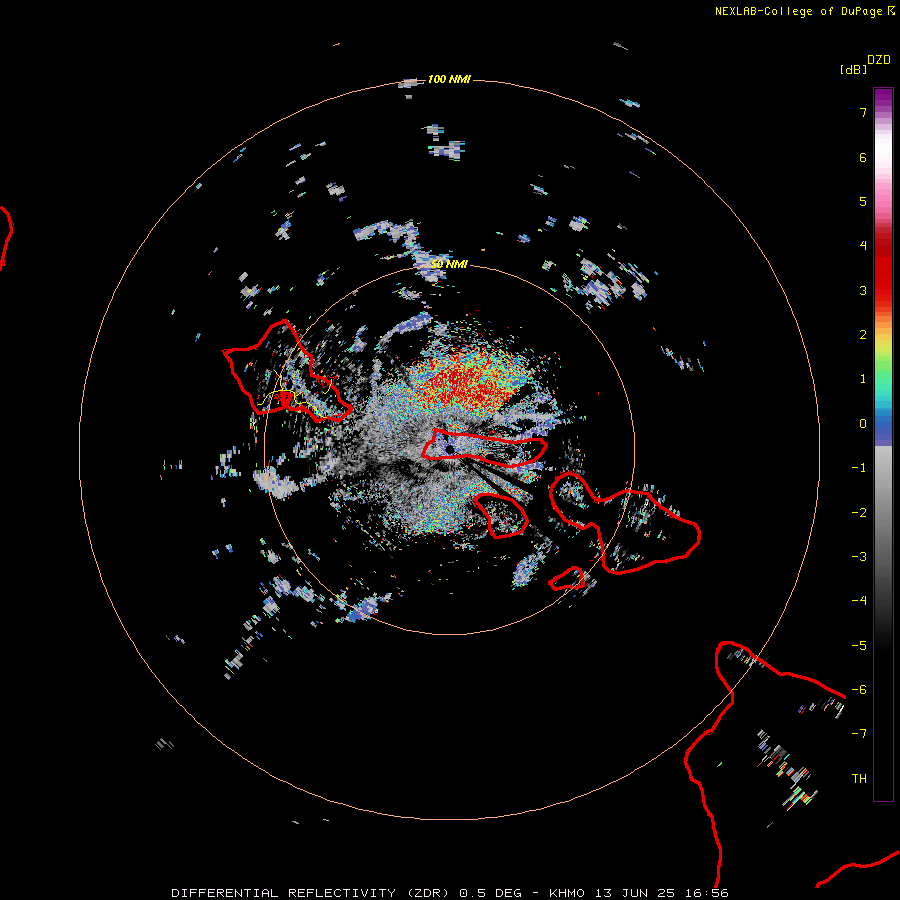Click the ZDR color scale bar
This screenshot has width=900, height=900.
point(883,444)
